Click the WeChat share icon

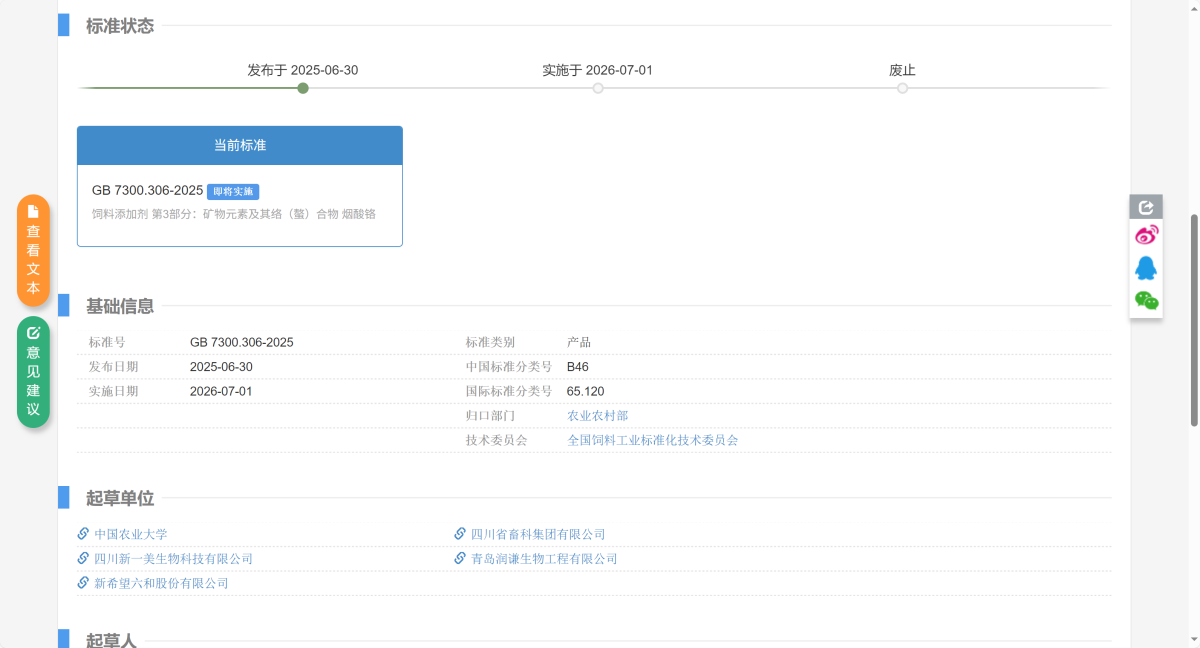[x=1146, y=300]
